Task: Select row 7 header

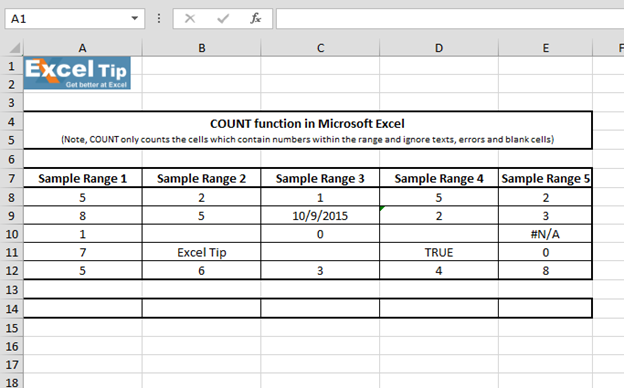Action: coord(12,178)
